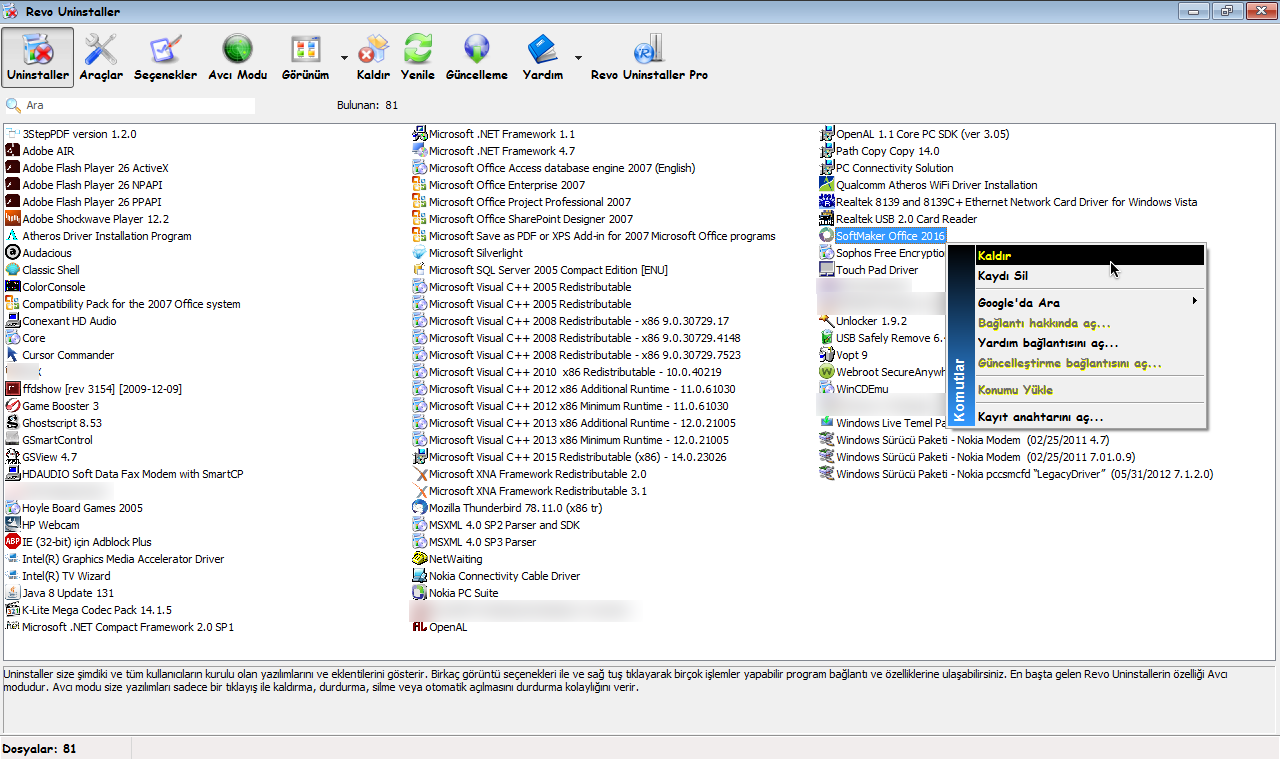Viewport: 1280px width, 760px height.
Task: Select ColorConsole icon
Action: (x=13, y=287)
